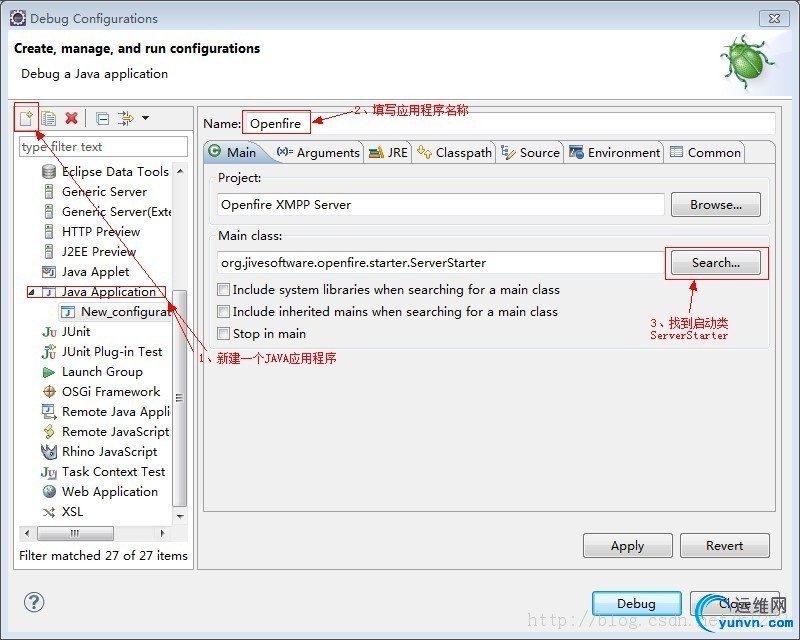Click the tree vertical scrollbar thumb
Screen dimensions: 800x640
tap(180, 398)
